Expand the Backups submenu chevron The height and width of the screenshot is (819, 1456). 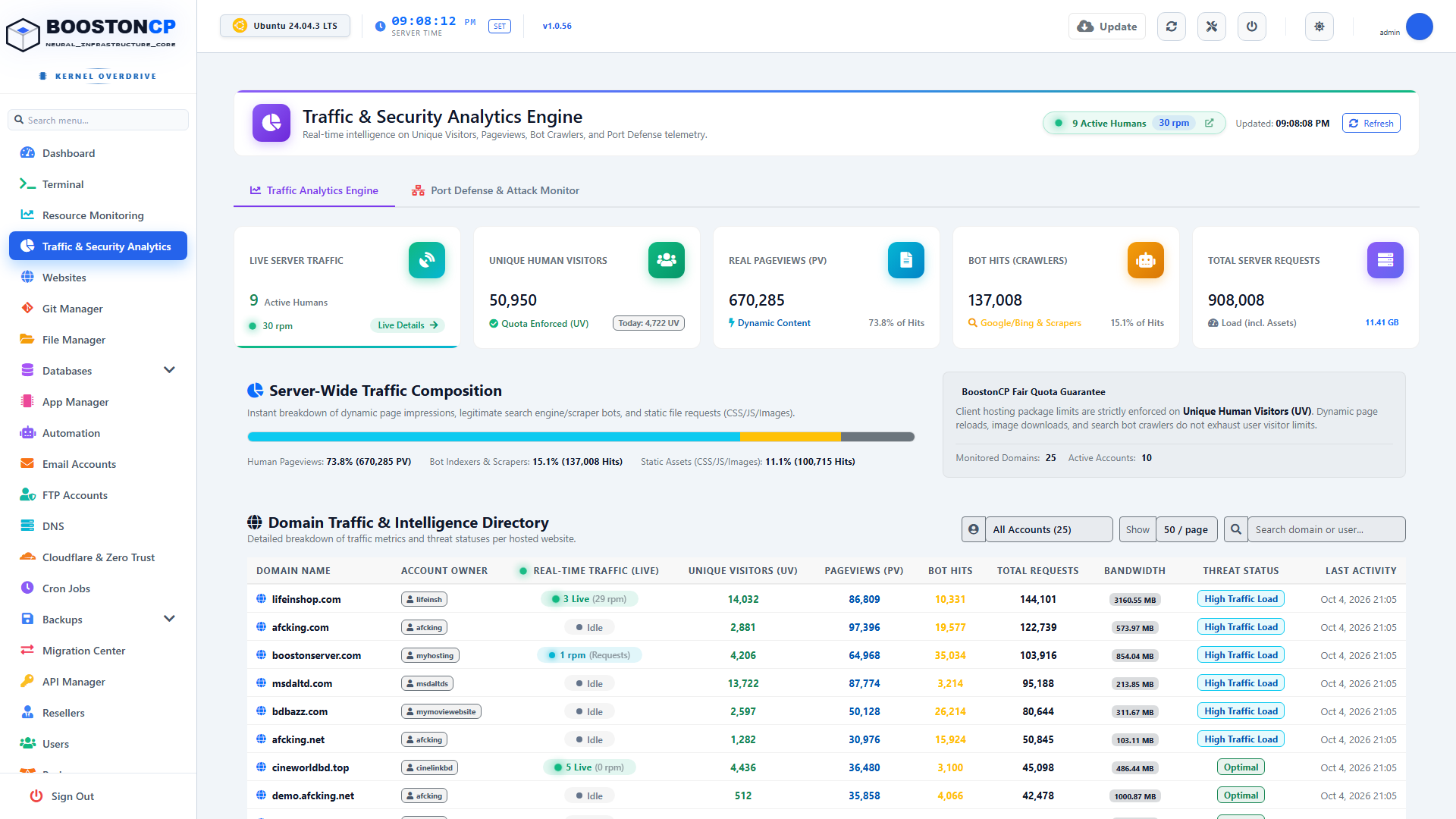coord(169,619)
